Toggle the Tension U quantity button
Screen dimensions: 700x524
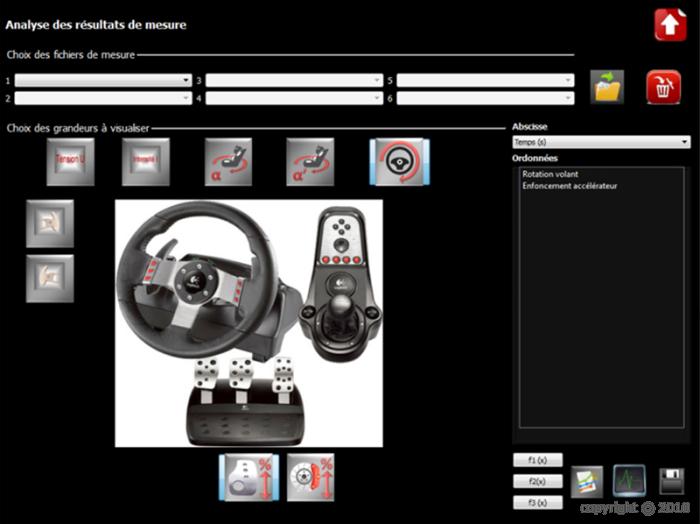[71, 162]
